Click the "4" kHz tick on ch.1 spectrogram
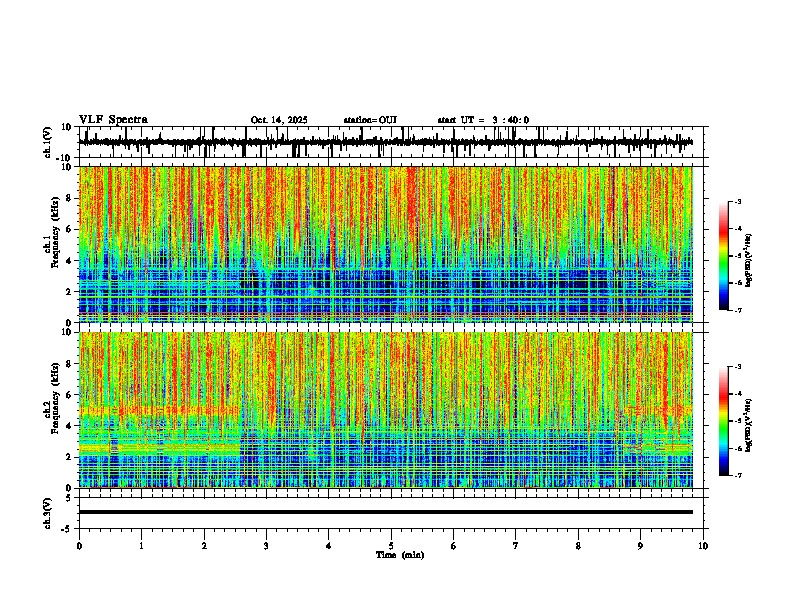Screen dimensions: 792x612 coord(69,261)
